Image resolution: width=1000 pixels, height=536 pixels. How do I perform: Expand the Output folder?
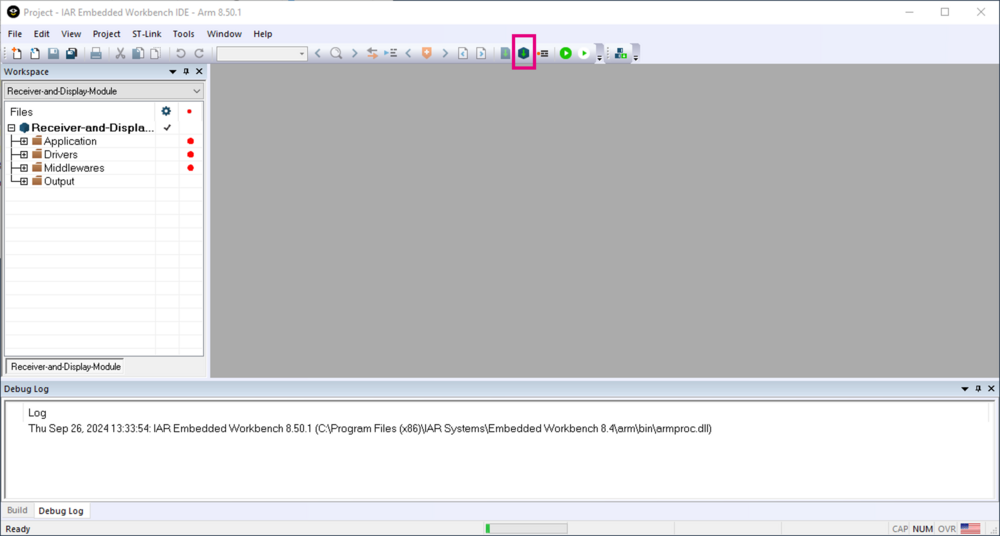pos(24,181)
